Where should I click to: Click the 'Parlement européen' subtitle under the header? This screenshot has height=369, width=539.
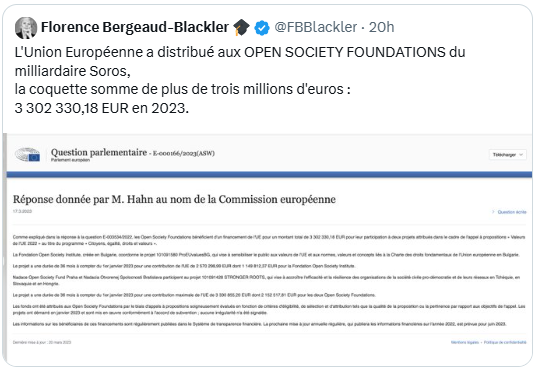[70, 160]
